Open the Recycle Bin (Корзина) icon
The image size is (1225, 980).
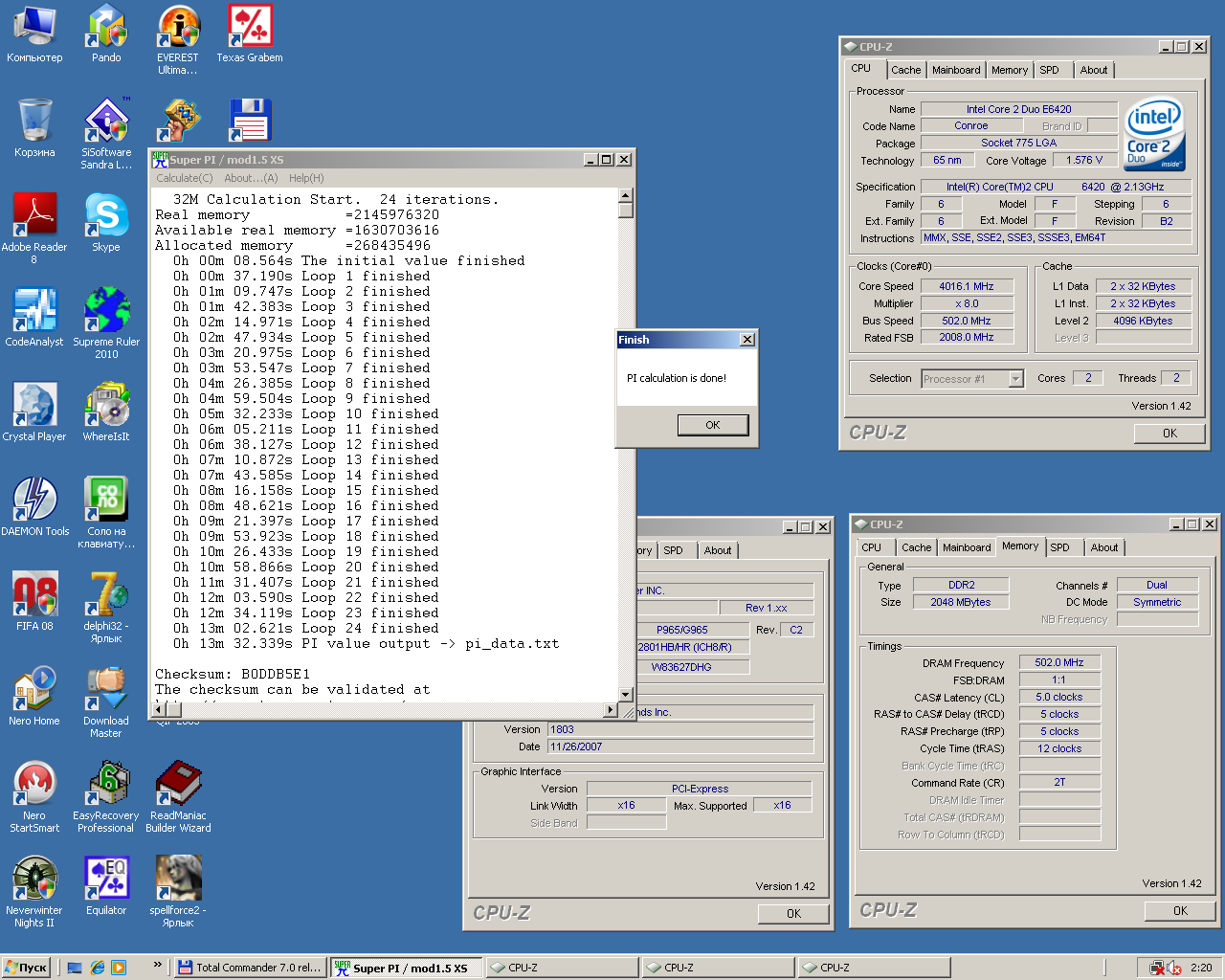pyautogui.click(x=34, y=128)
